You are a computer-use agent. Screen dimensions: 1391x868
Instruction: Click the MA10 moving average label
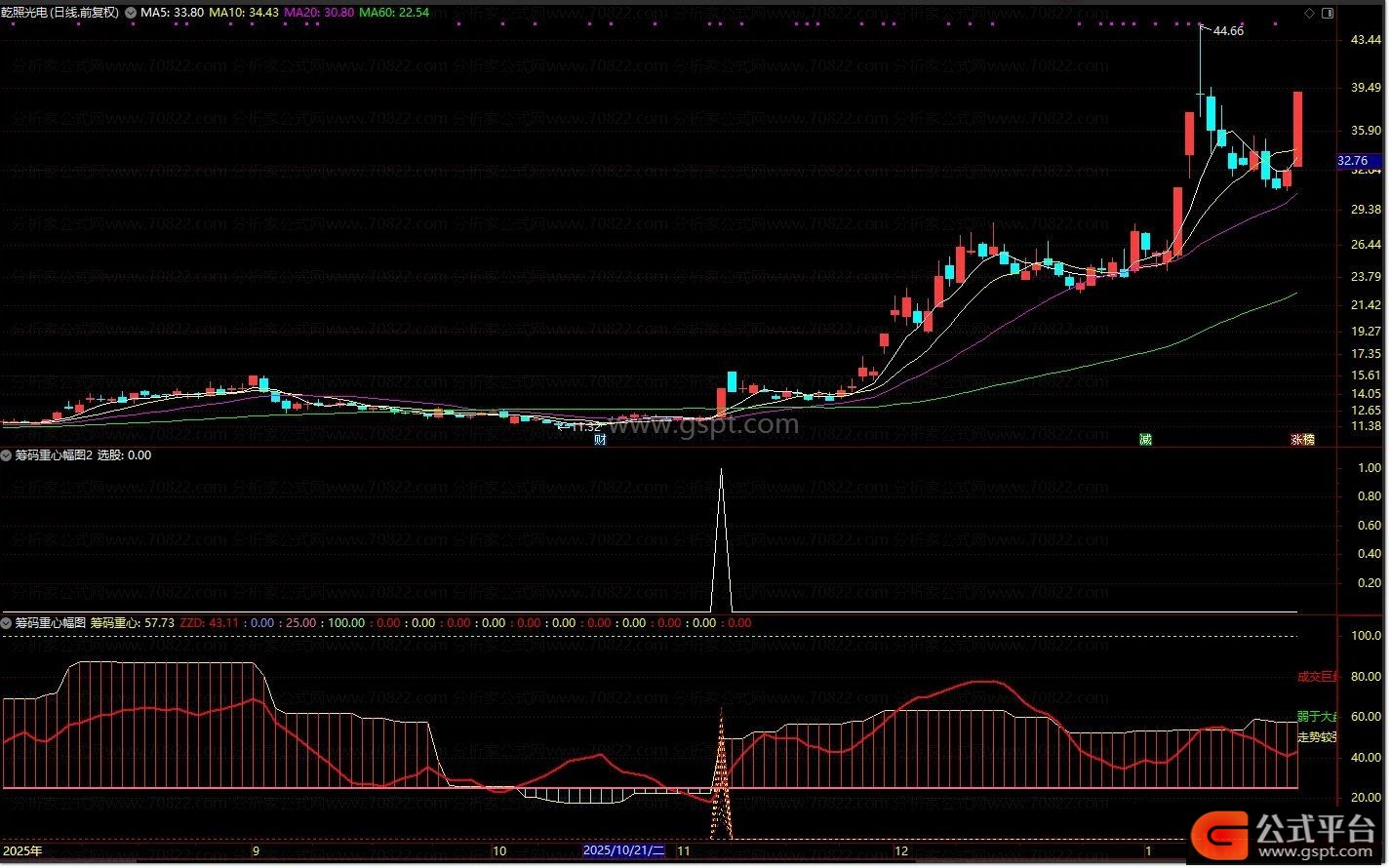click(244, 13)
